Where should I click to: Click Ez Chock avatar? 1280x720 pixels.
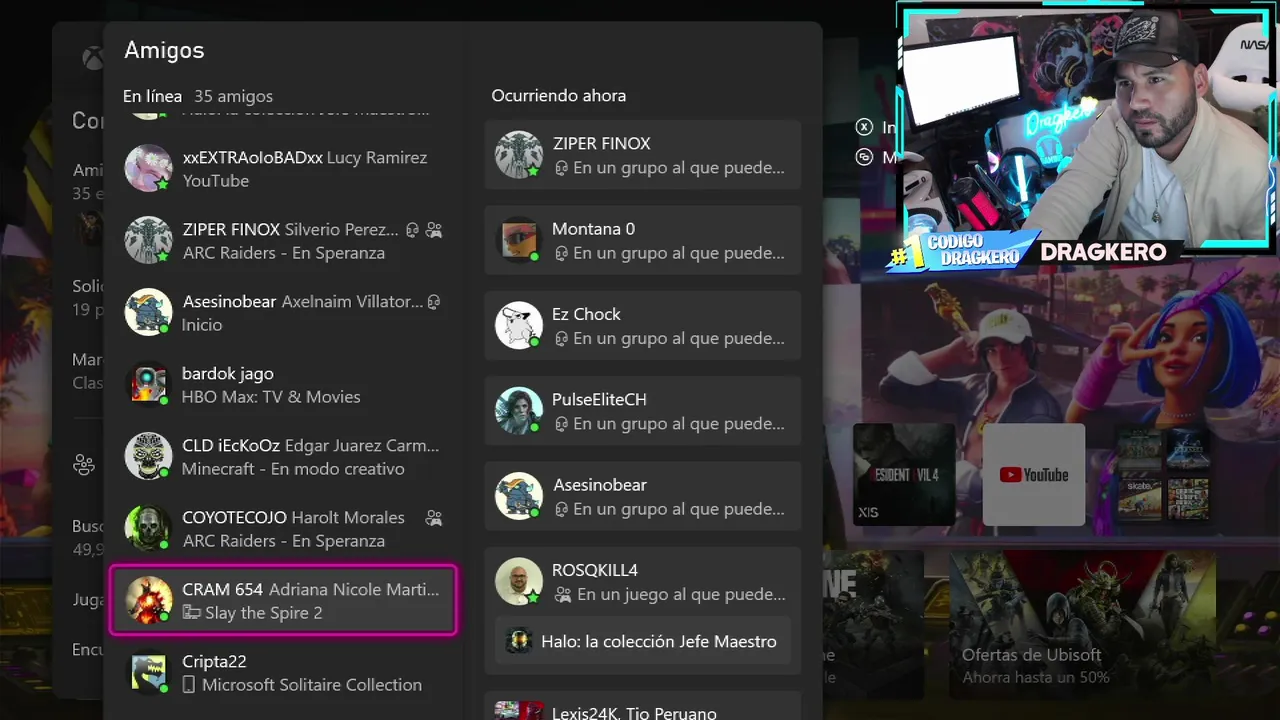(519, 325)
